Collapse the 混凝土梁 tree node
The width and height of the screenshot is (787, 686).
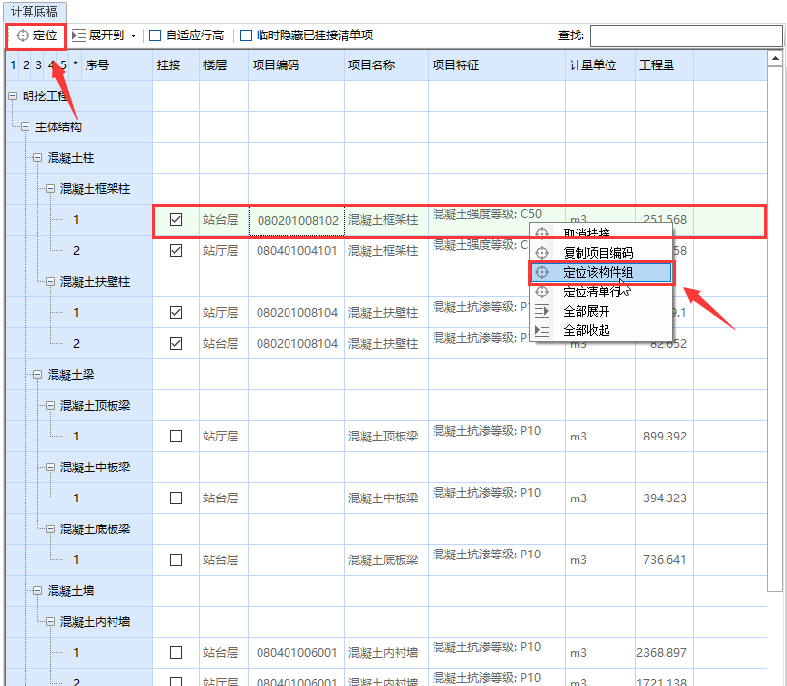(38, 374)
